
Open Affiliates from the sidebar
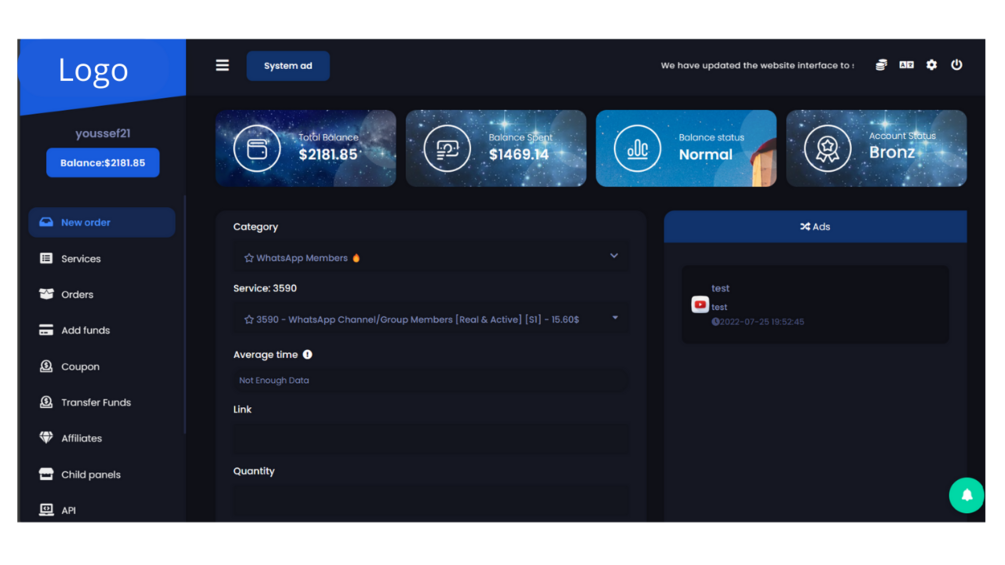coord(81,439)
